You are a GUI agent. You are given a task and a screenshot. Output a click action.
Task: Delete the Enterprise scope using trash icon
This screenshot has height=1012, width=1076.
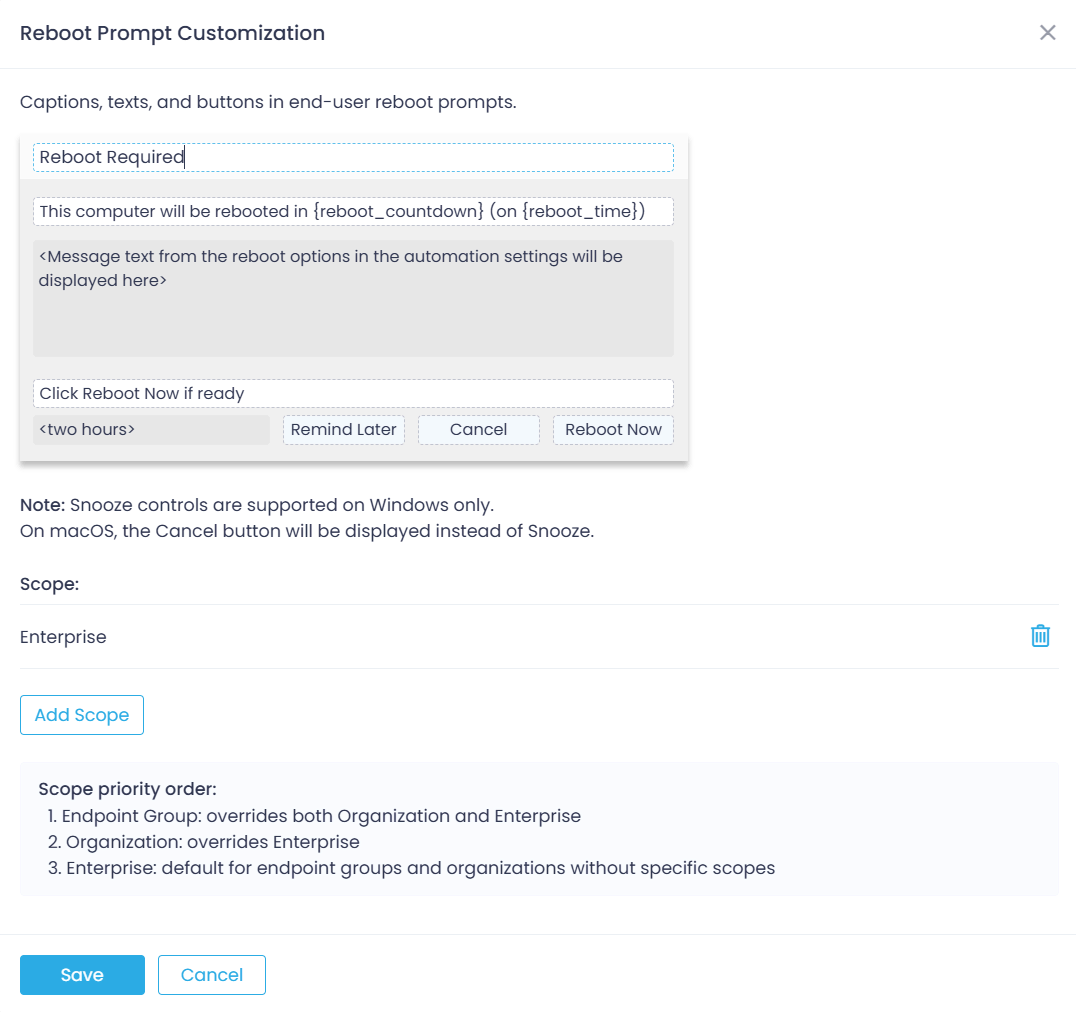(x=1040, y=636)
